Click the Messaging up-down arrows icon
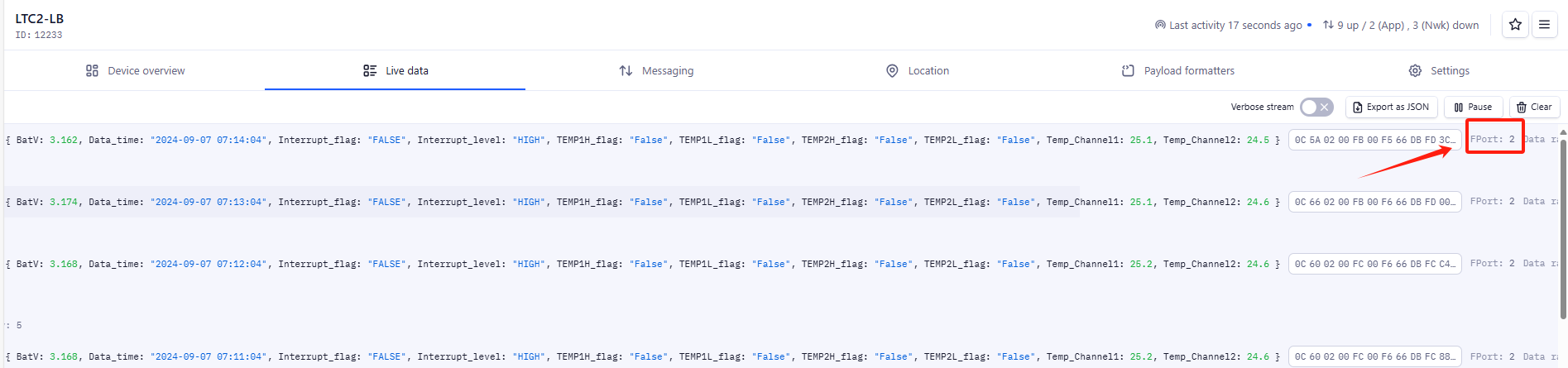The height and width of the screenshot is (368, 1568). click(626, 71)
